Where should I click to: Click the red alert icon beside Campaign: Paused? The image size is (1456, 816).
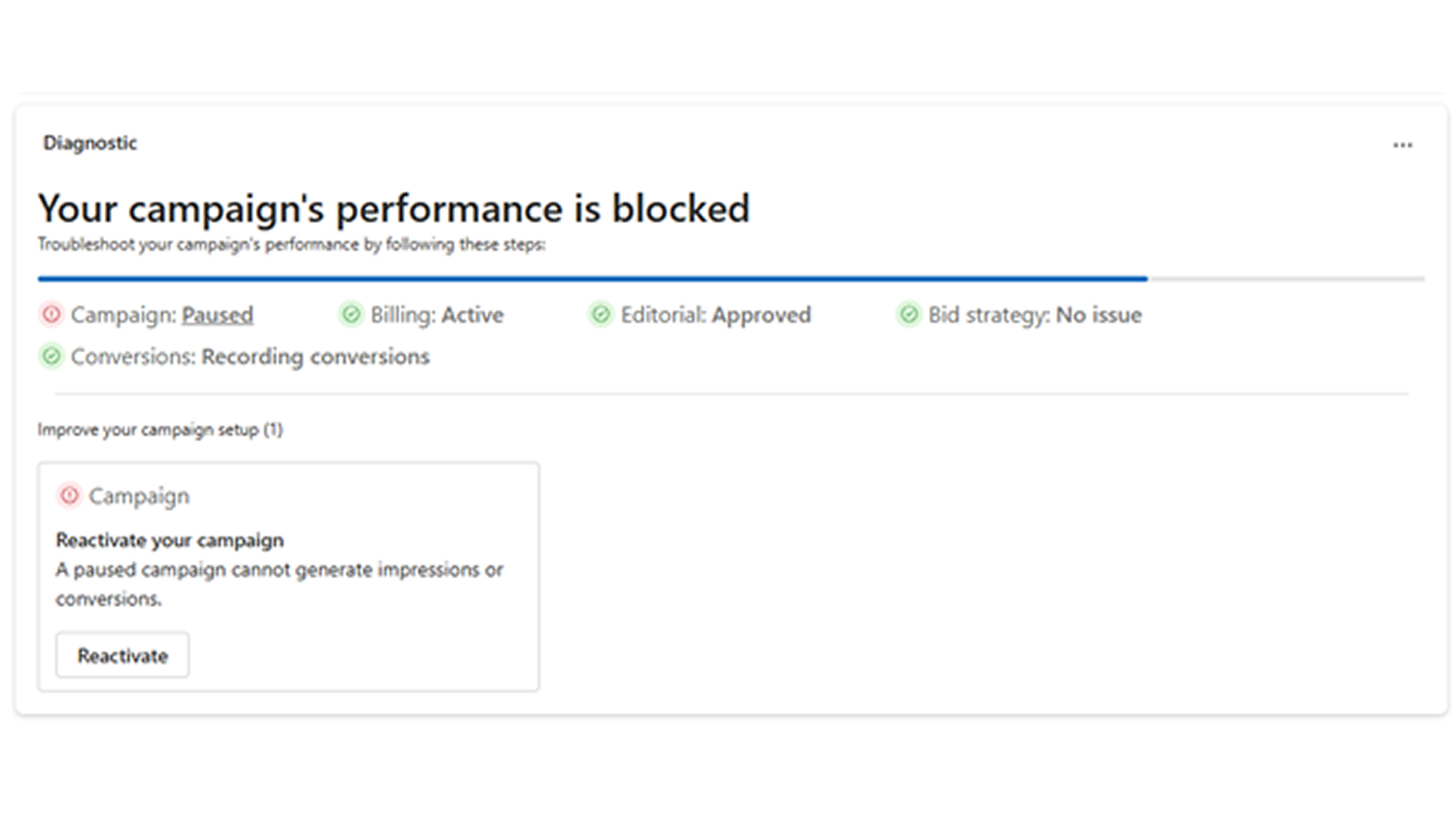pyautogui.click(x=52, y=314)
